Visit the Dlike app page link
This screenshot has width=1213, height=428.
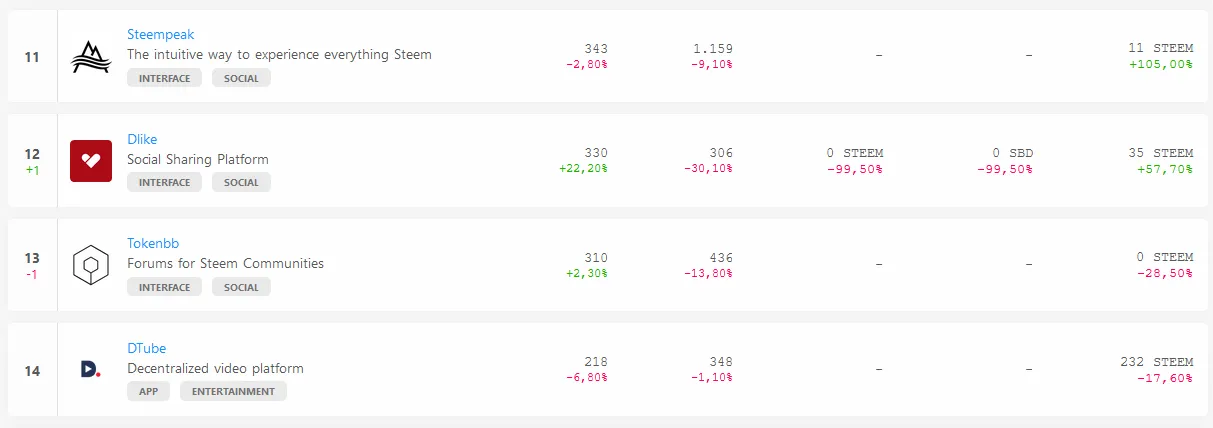tap(142, 139)
